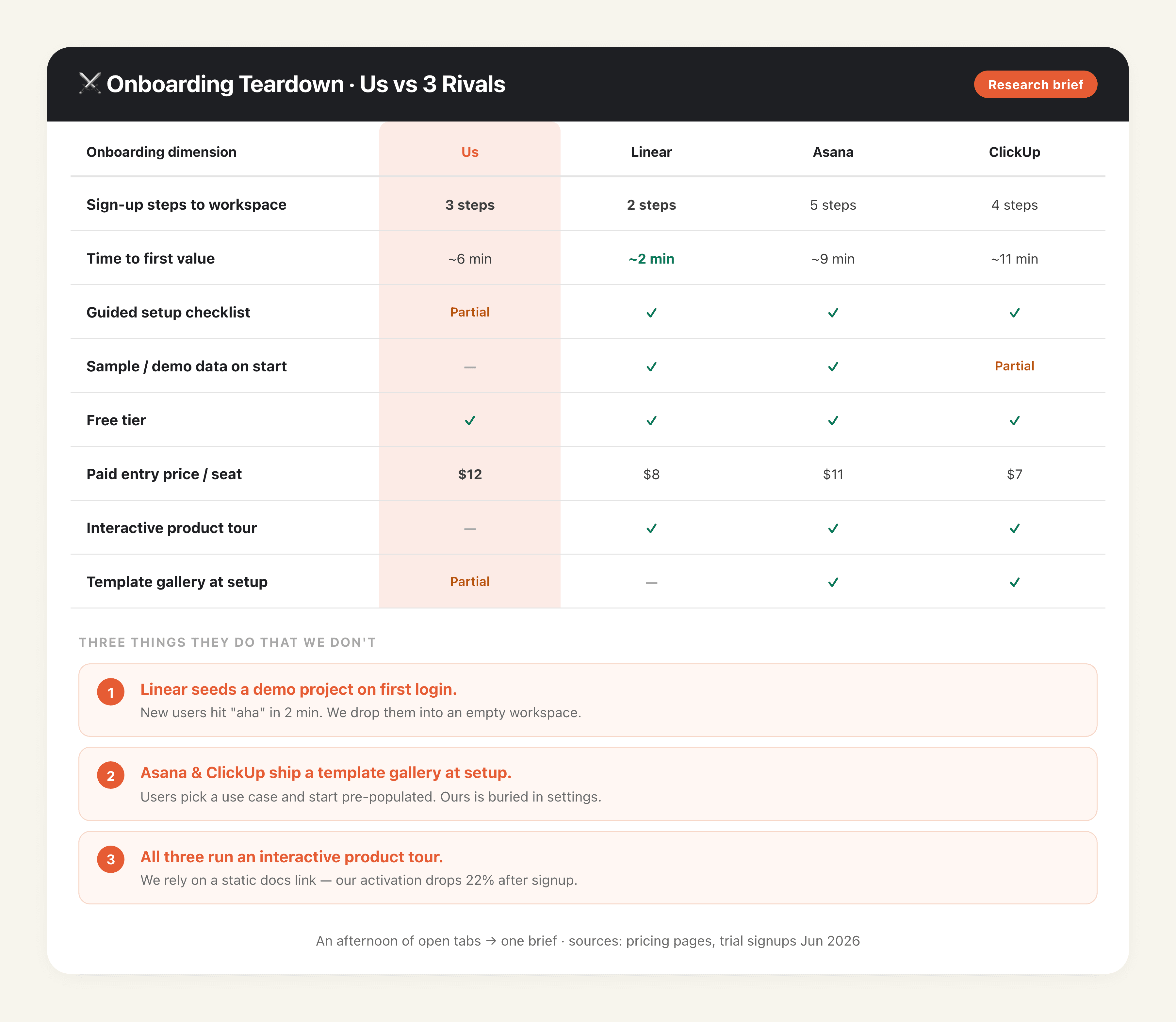Click the Us checkmark in Free tier row
The height and width of the screenshot is (1022, 1176).
[x=470, y=420]
